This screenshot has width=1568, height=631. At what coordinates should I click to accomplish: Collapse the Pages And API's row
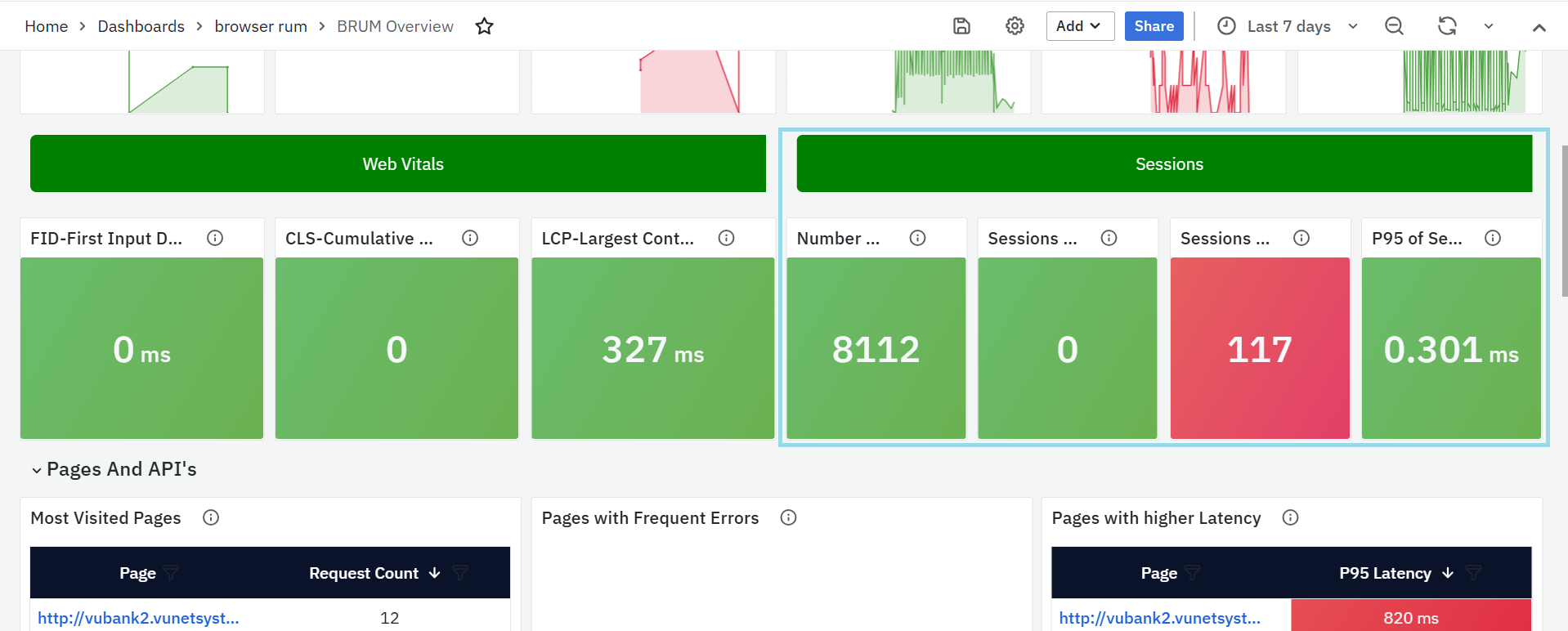click(x=37, y=470)
